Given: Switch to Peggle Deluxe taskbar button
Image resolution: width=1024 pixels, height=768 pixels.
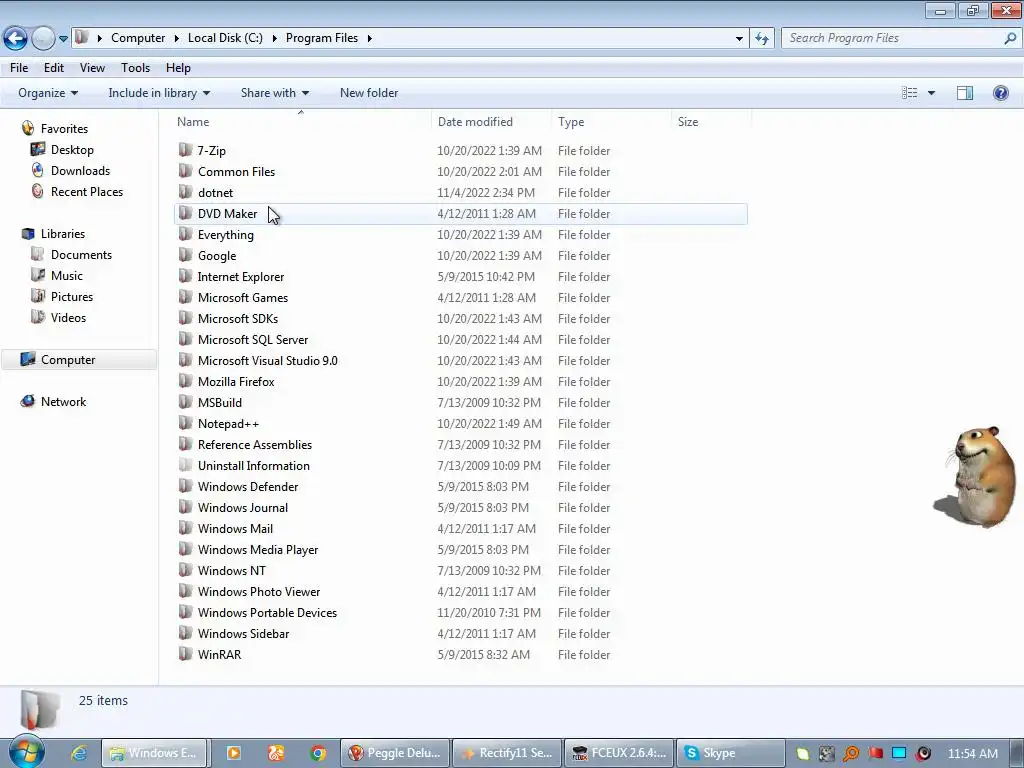Looking at the screenshot, I should [x=395, y=753].
